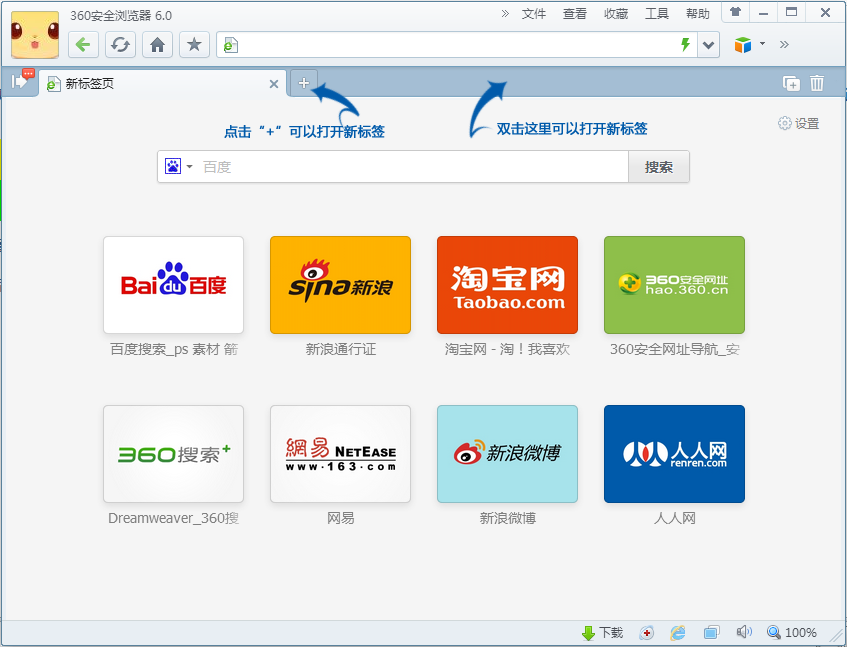The image size is (847, 647).
Task: Click the star favorites icon
Action: click(x=194, y=44)
